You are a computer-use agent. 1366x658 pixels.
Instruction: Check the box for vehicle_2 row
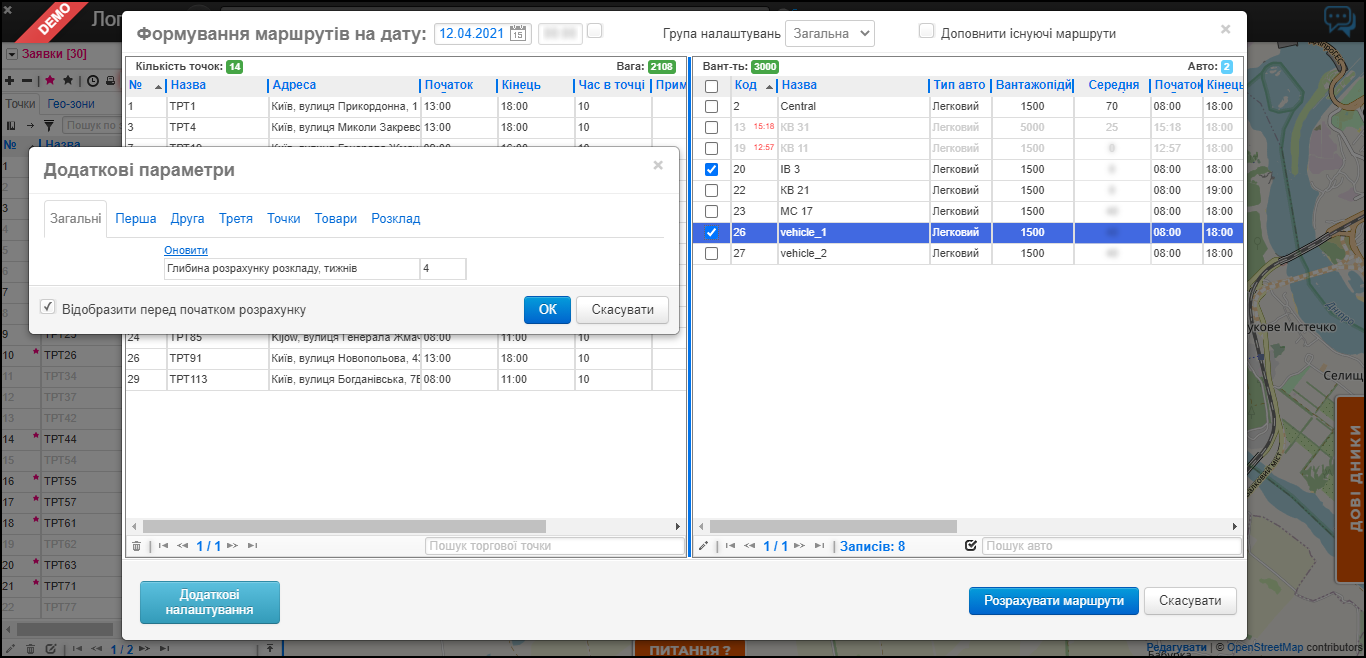pos(711,254)
